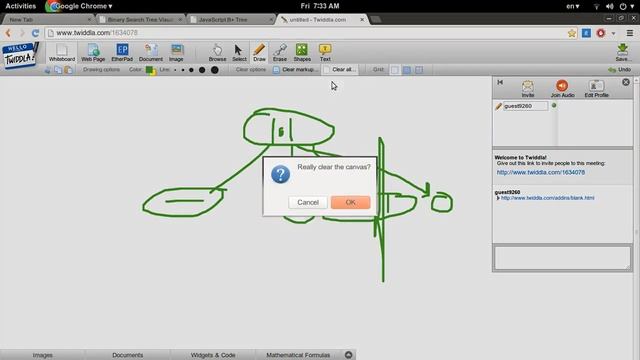This screenshot has height=360, width=640.
Task: Activate the Draw pencil tool
Action: click(x=259, y=53)
